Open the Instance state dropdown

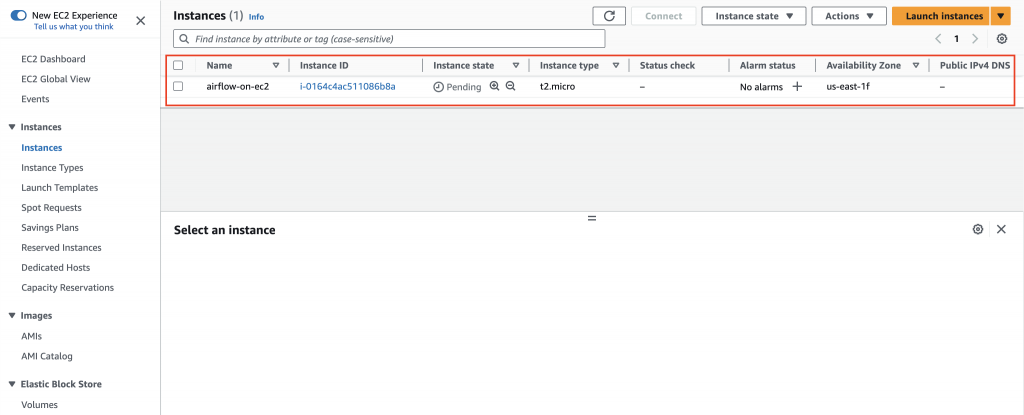click(x=754, y=16)
